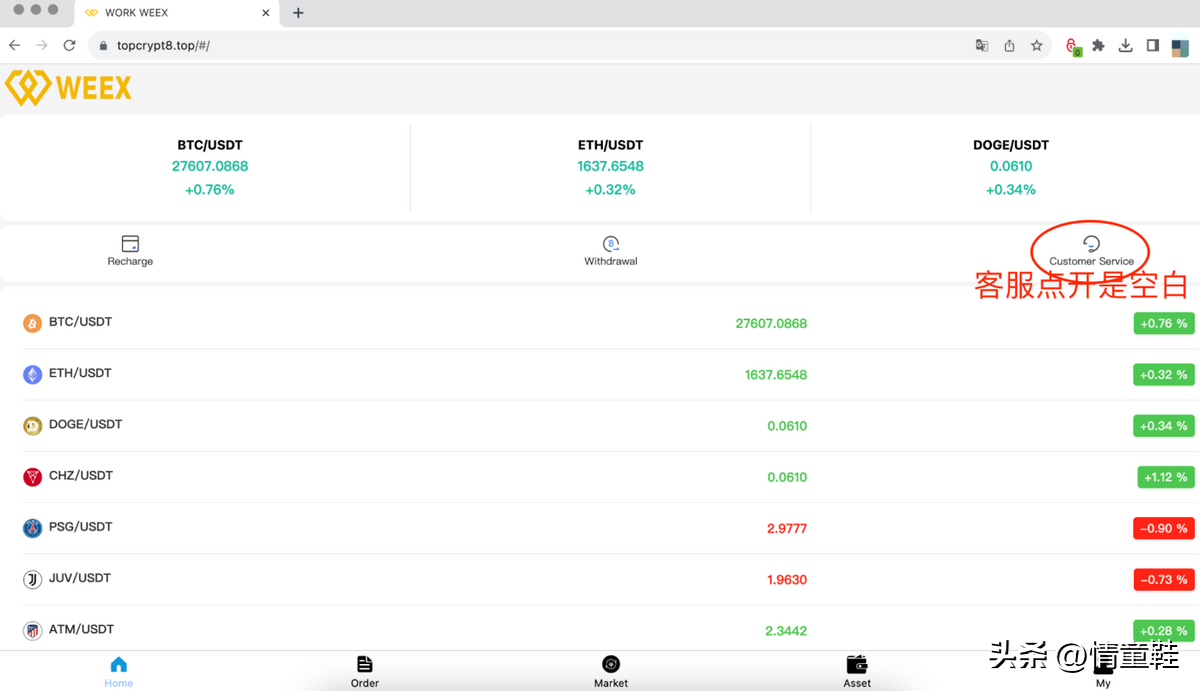Go to the Home tab
This screenshot has width=1200, height=691.
coord(118,671)
